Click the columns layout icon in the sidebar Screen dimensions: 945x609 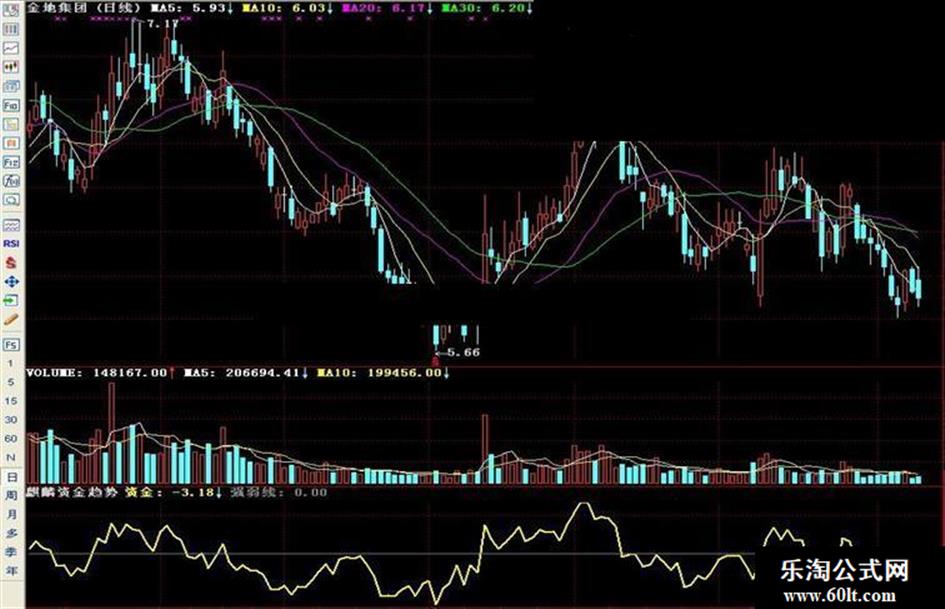click(x=10, y=30)
